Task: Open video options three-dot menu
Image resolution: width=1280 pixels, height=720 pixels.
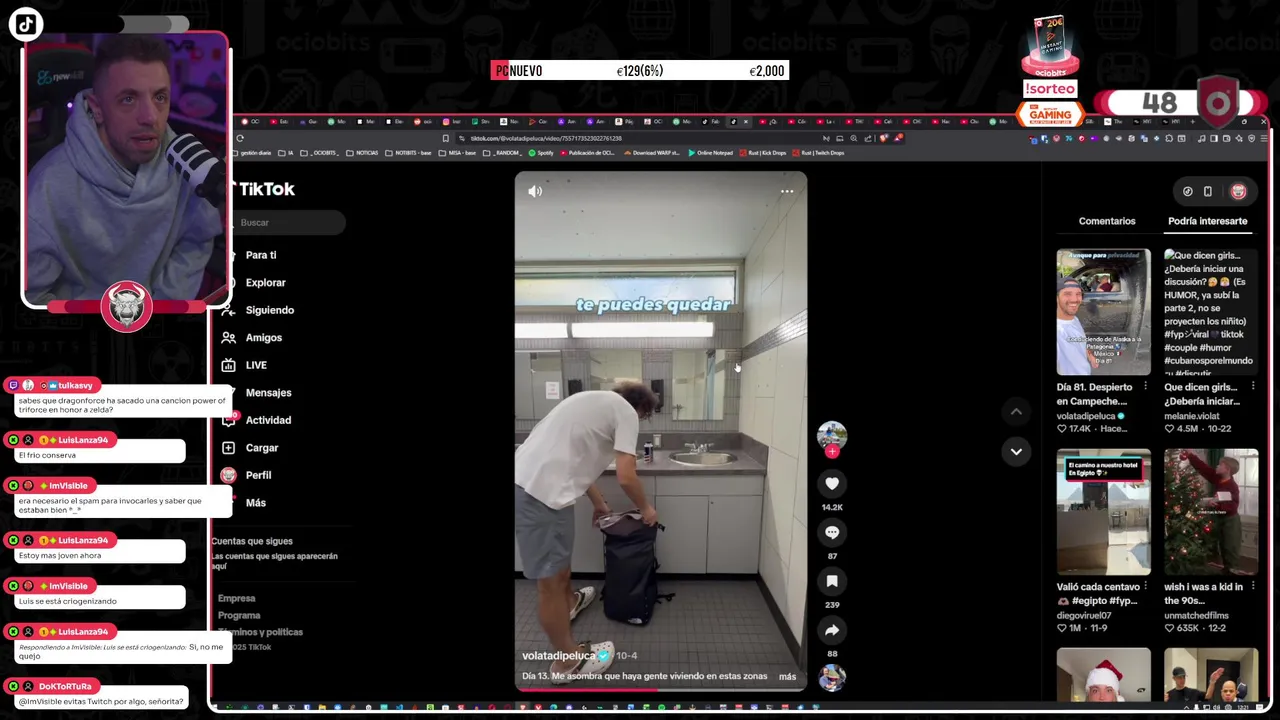Action: (787, 191)
